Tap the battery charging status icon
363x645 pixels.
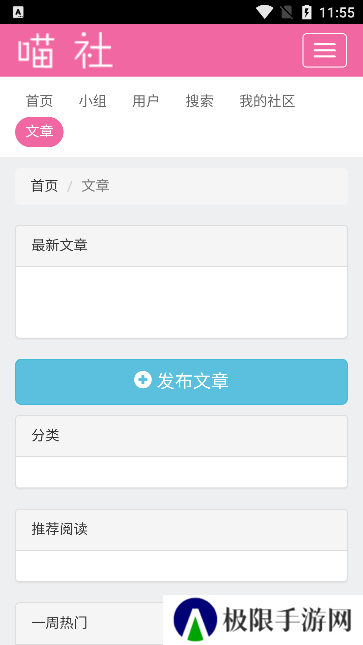[x=307, y=12]
